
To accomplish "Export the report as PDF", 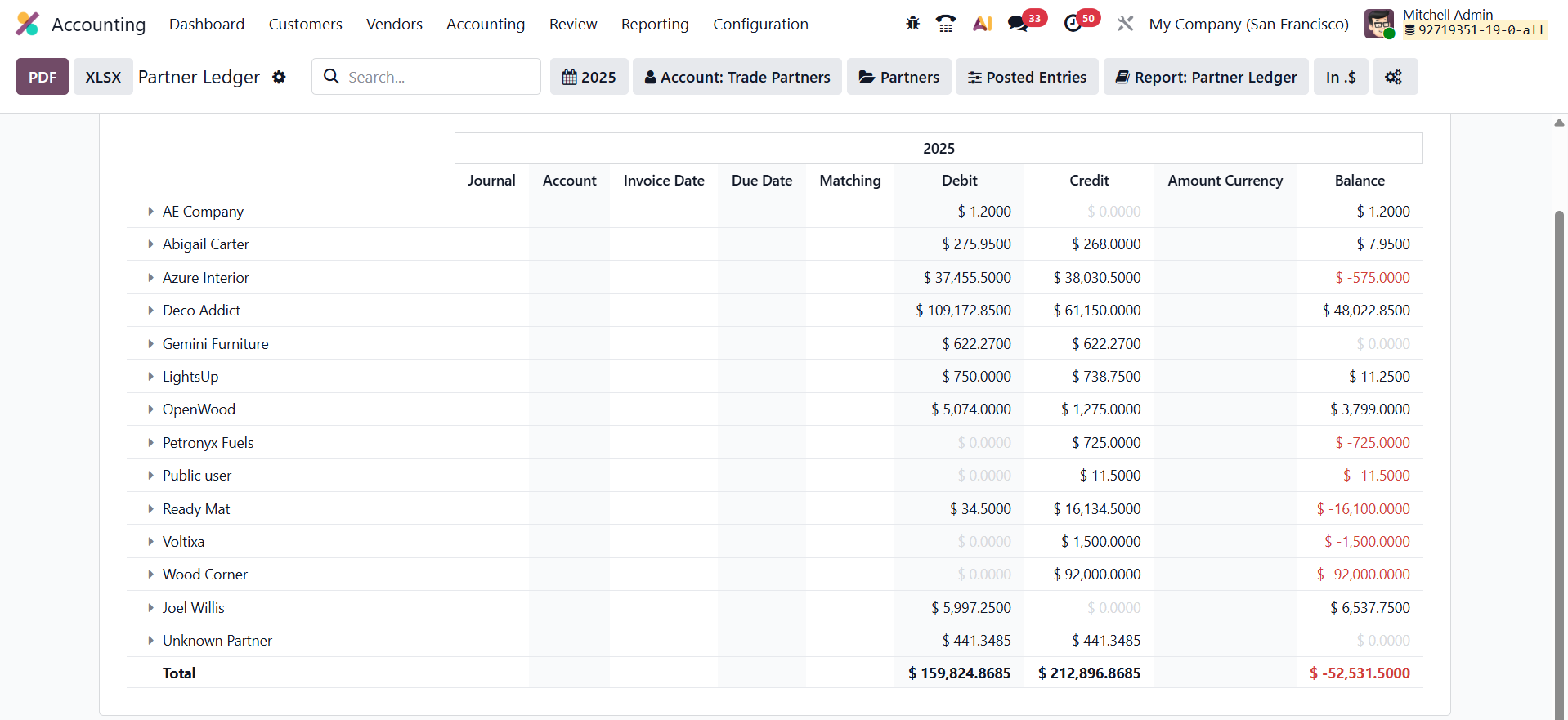I will click(x=43, y=77).
